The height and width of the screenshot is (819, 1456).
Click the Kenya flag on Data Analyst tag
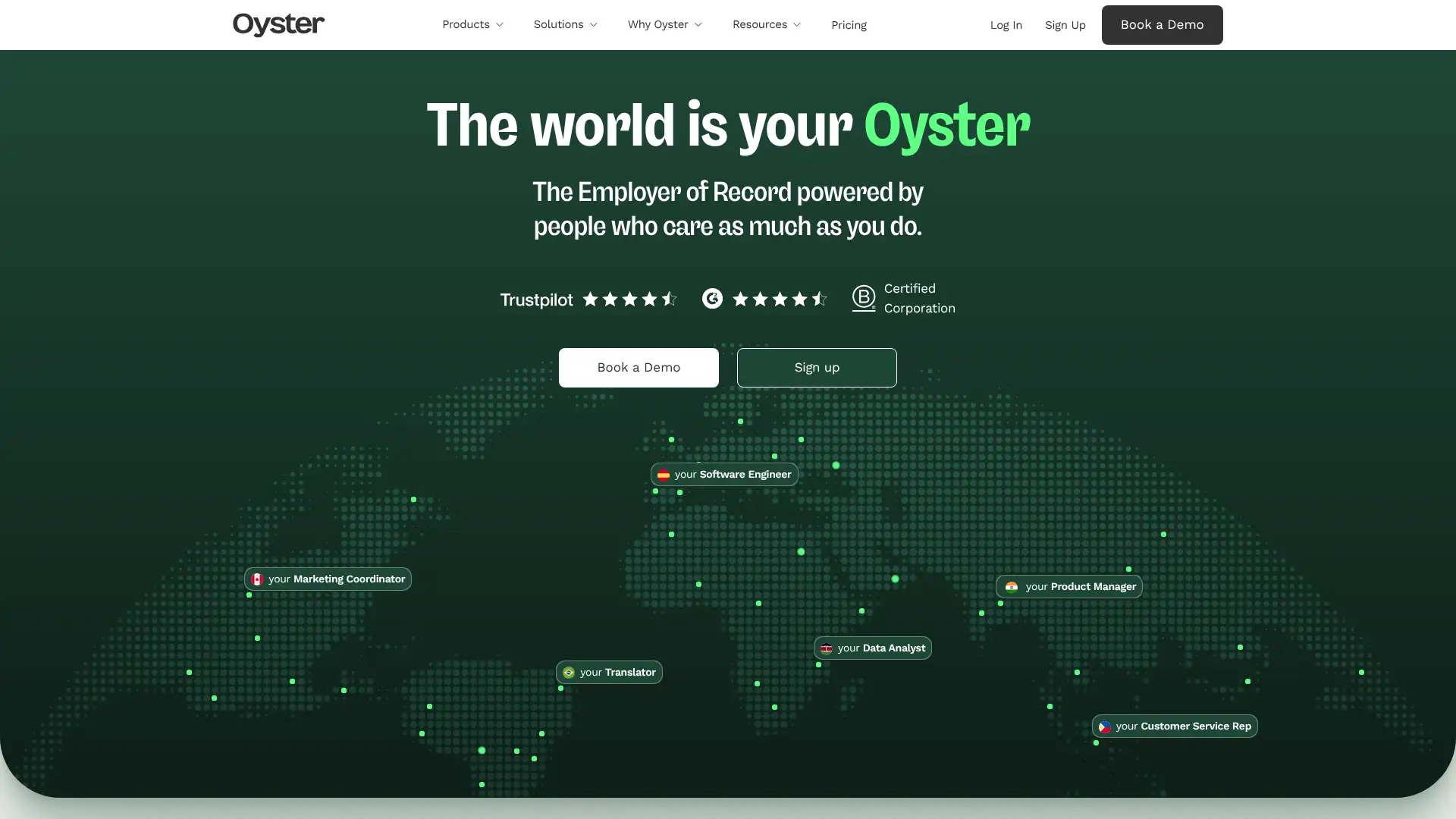point(827,648)
